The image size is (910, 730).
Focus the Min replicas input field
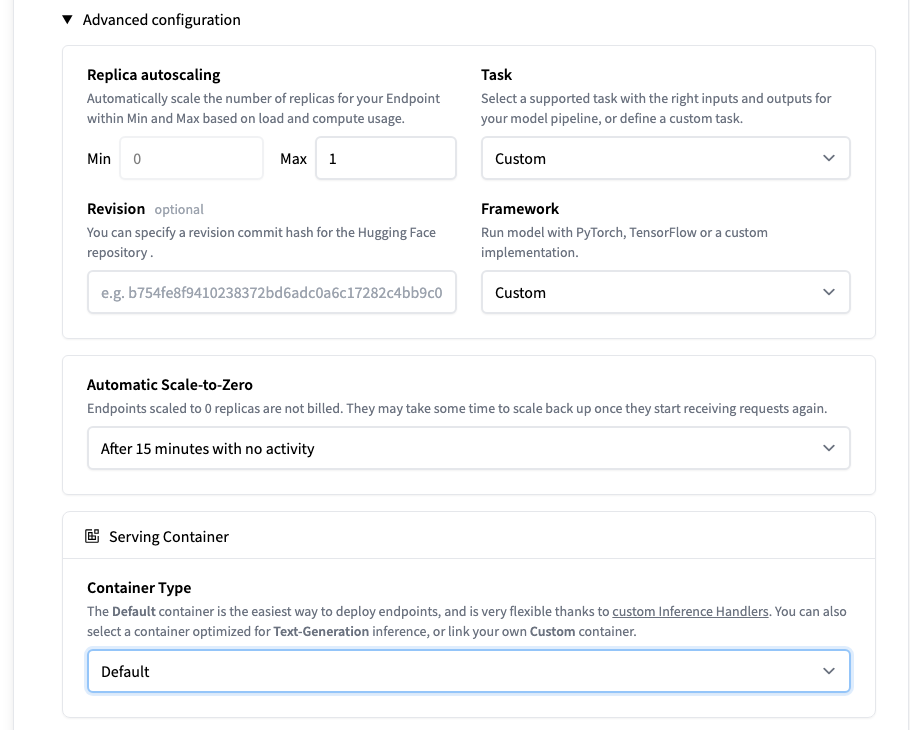[191, 158]
